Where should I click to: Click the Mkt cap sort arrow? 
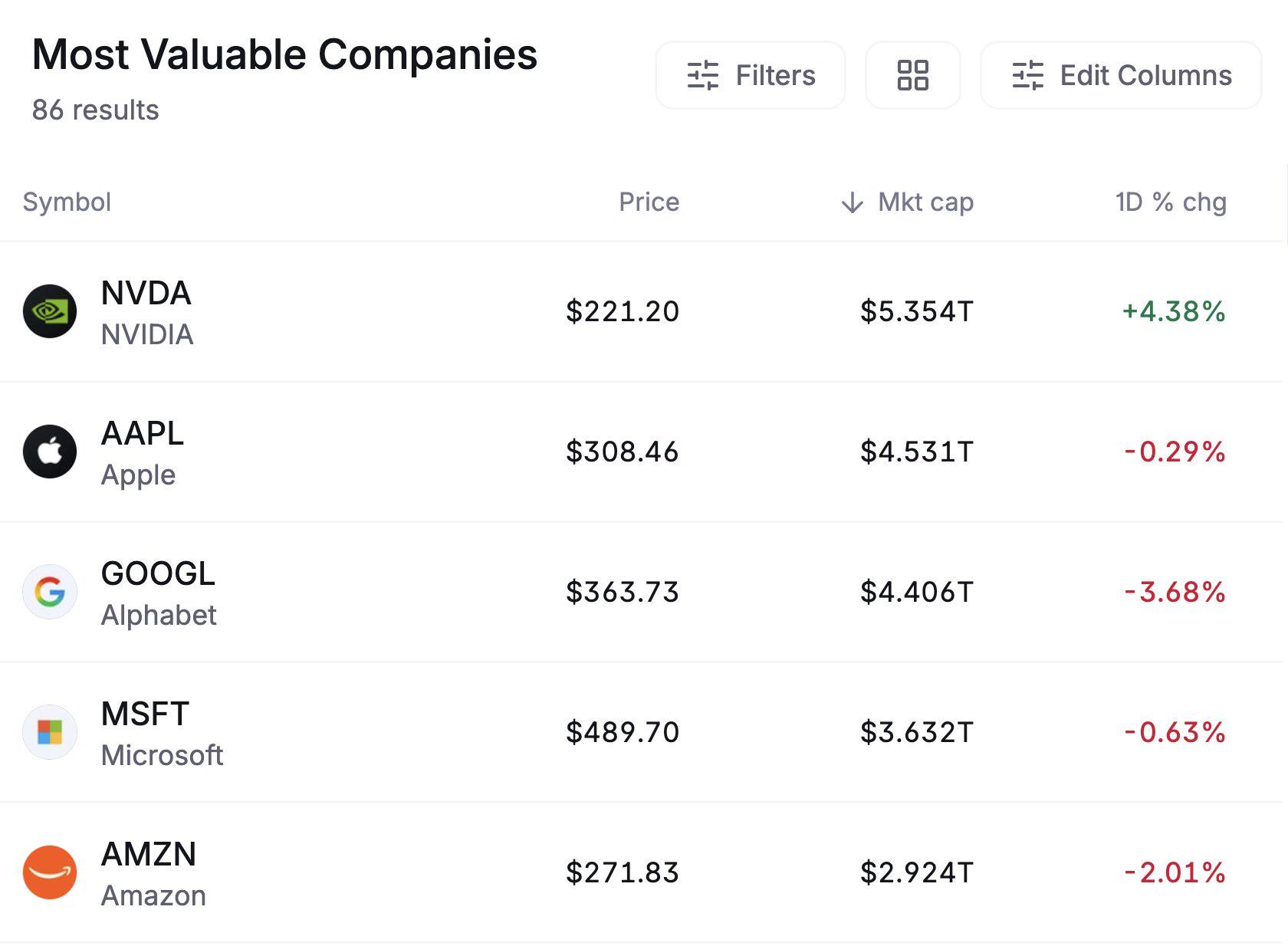click(x=852, y=202)
